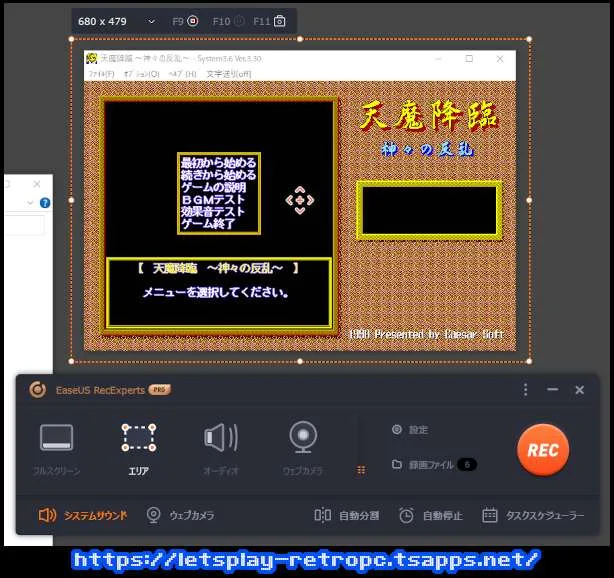Click the game window's title bar icon
Screen dimensions: 614x578
(92, 58)
